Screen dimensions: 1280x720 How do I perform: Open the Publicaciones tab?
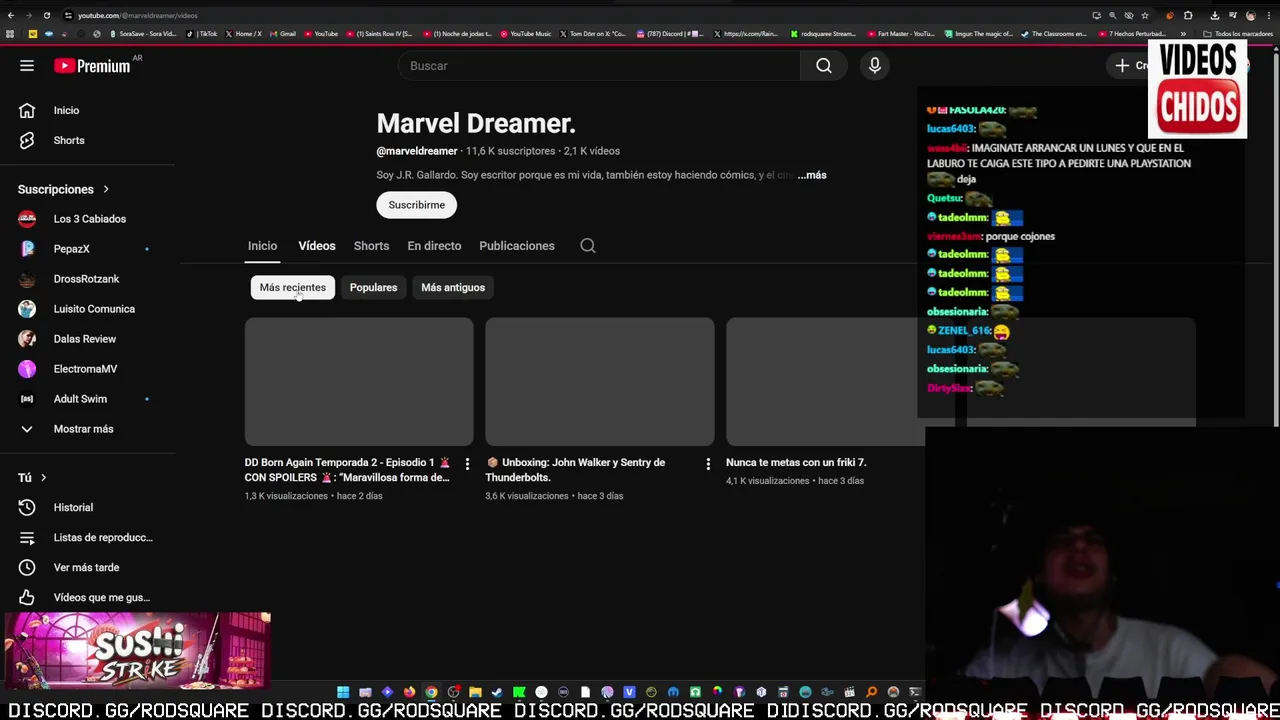(517, 246)
